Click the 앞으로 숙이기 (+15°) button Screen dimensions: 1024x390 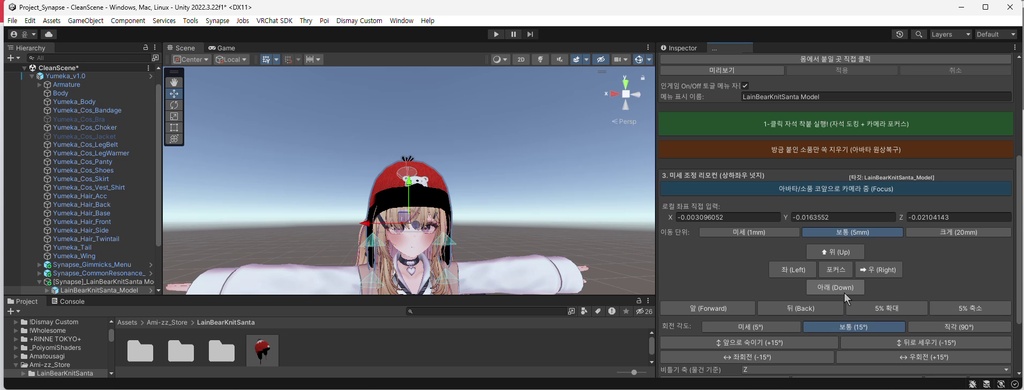click(x=749, y=342)
